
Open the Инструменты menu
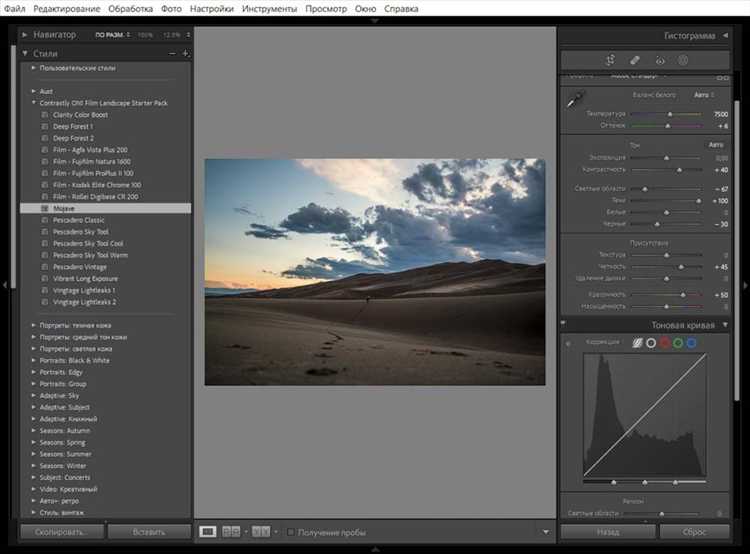(x=269, y=9)
